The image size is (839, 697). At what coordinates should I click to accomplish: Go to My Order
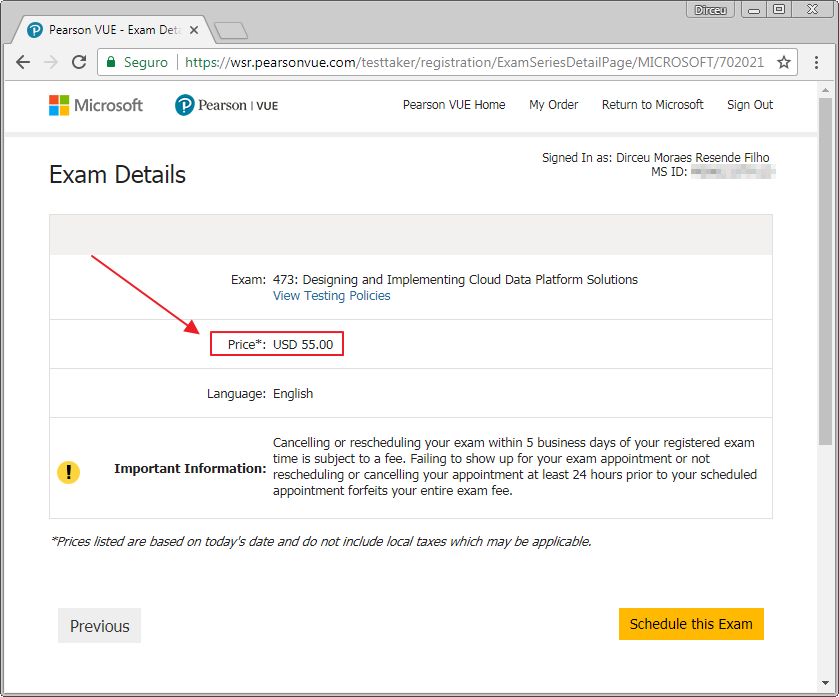(x=554, y=105)
